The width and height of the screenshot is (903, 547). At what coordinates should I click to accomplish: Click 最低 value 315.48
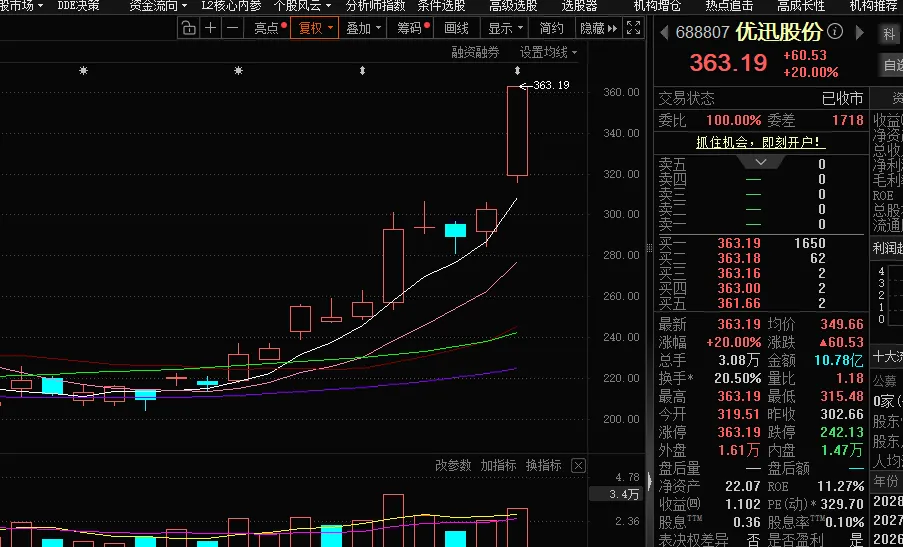point(841,396)
